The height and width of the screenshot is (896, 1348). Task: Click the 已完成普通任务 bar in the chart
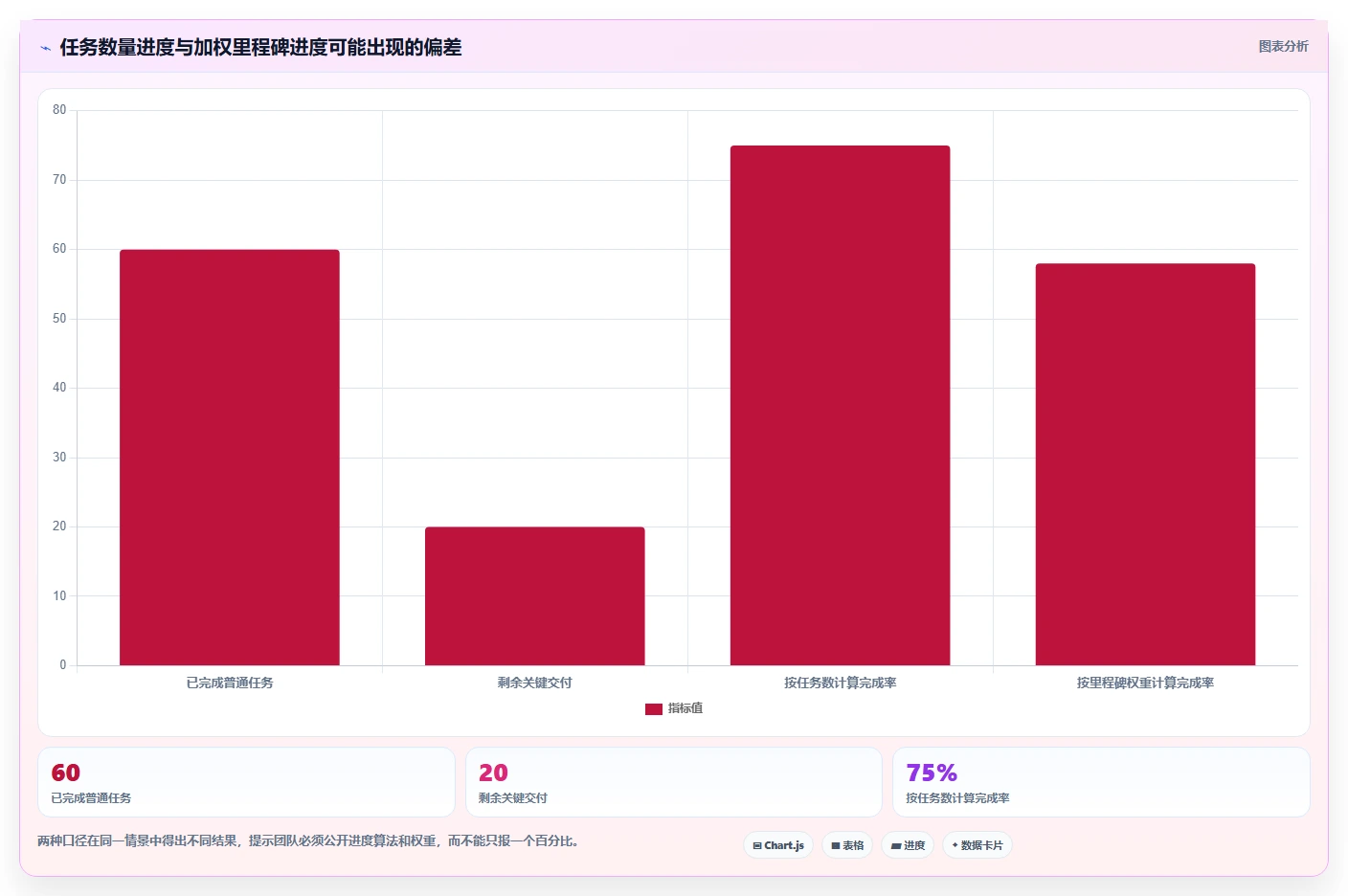230,458
